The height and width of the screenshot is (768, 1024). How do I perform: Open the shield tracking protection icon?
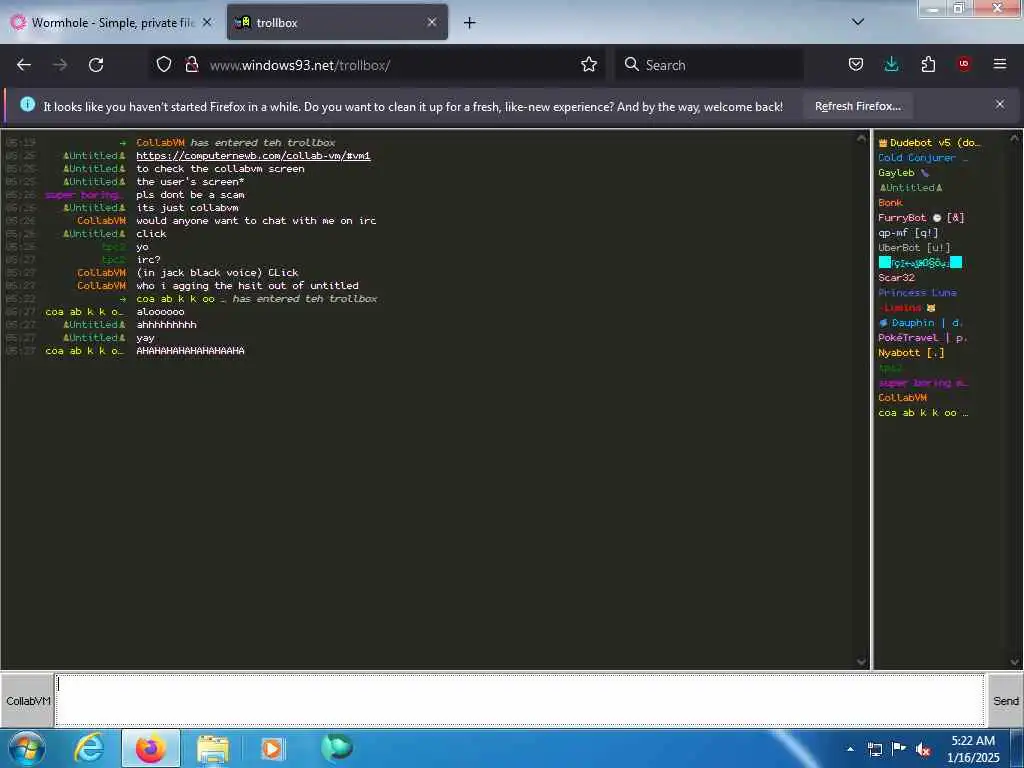coord(164,64)
